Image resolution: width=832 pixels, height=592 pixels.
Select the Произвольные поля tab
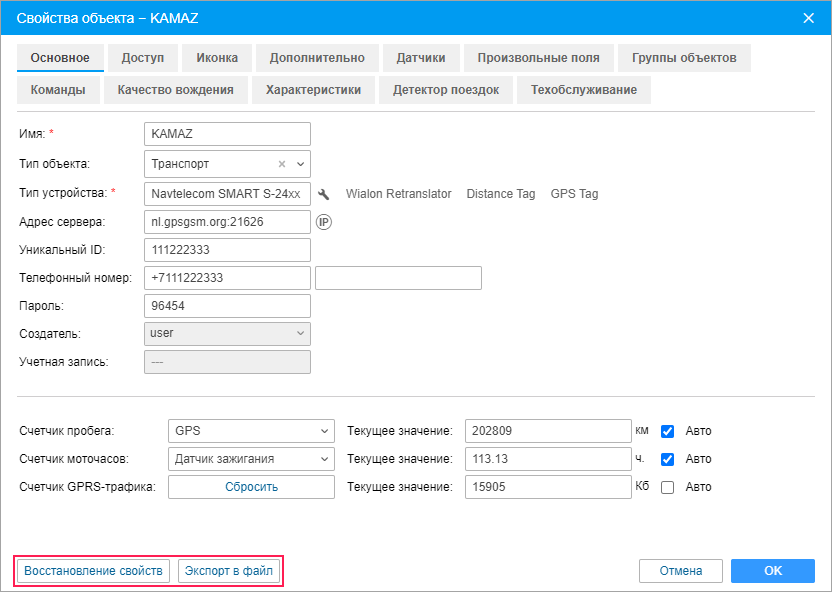coord(539,58)
